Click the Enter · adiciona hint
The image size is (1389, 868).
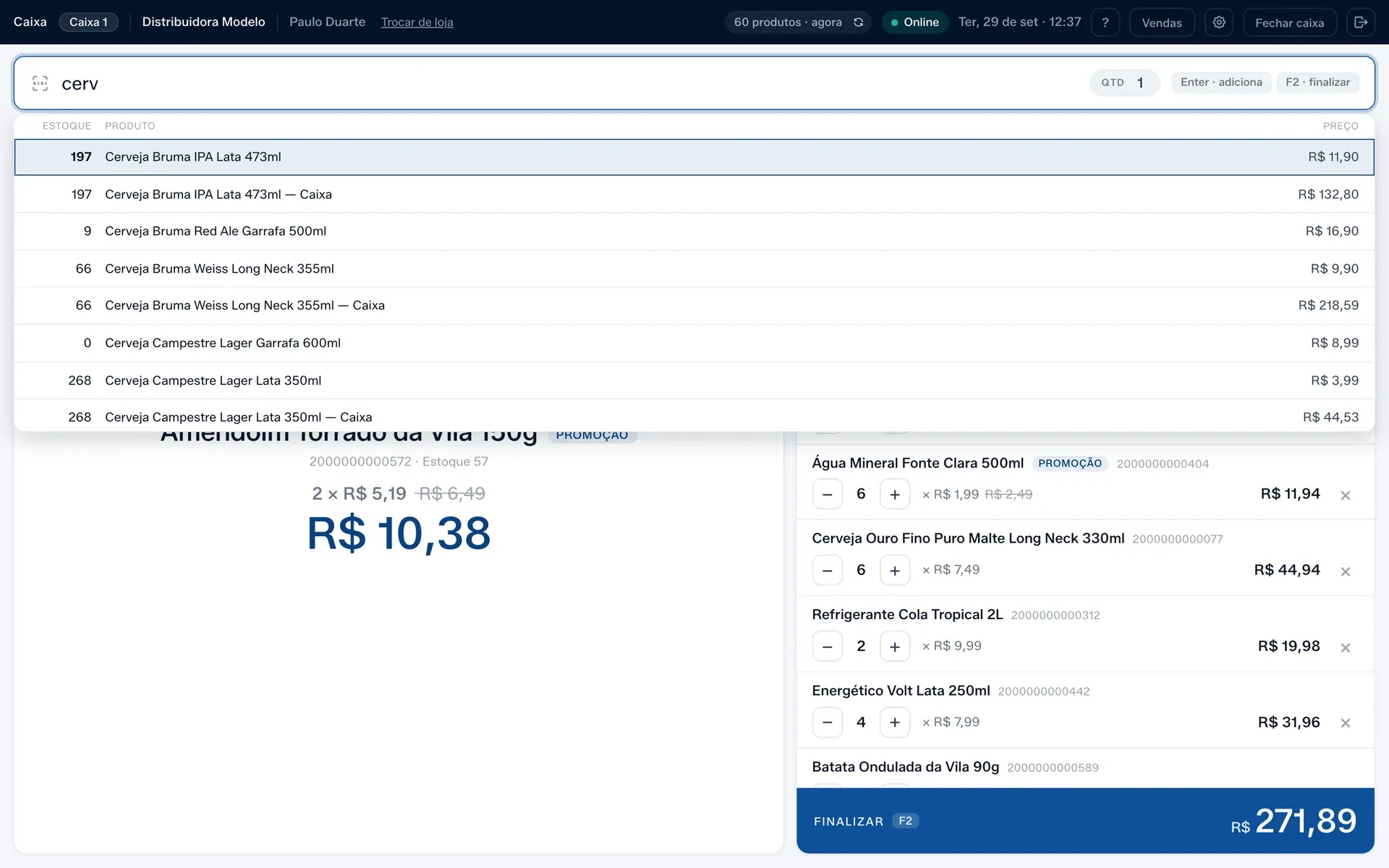coord(1221,82)
